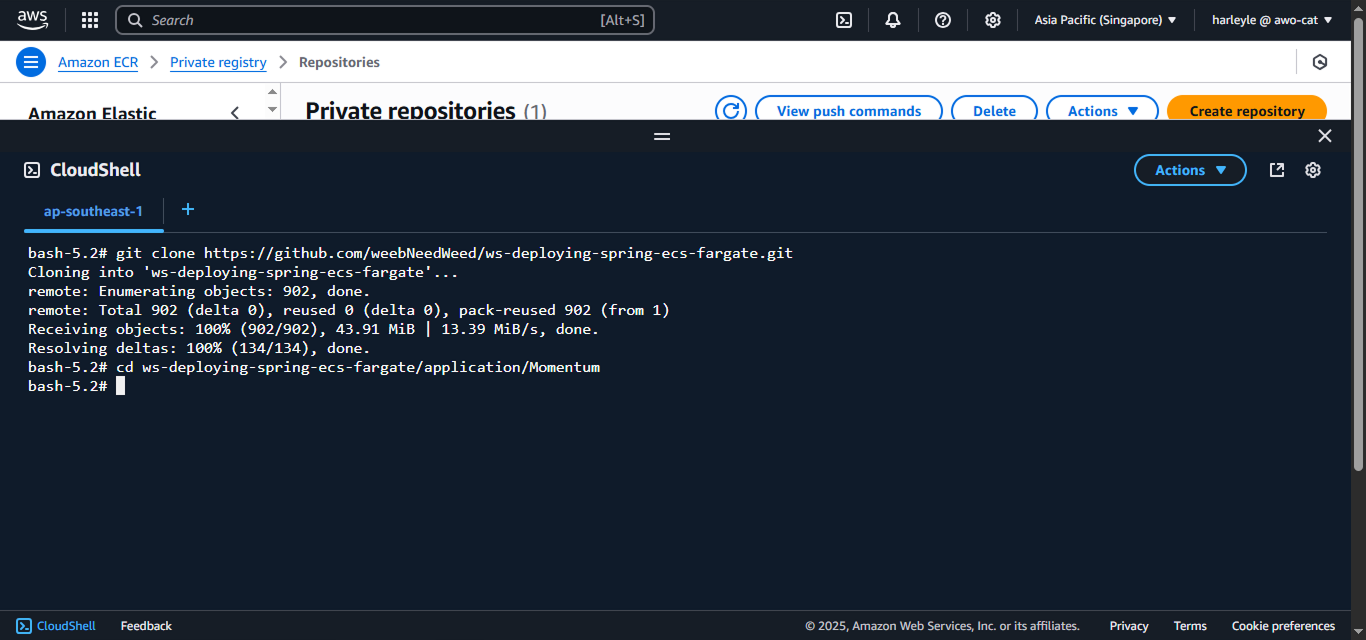Launch CloudShell from top navigation bar icon
The height and width of the screenshot is (640, 1366).
tap(844, 20)
